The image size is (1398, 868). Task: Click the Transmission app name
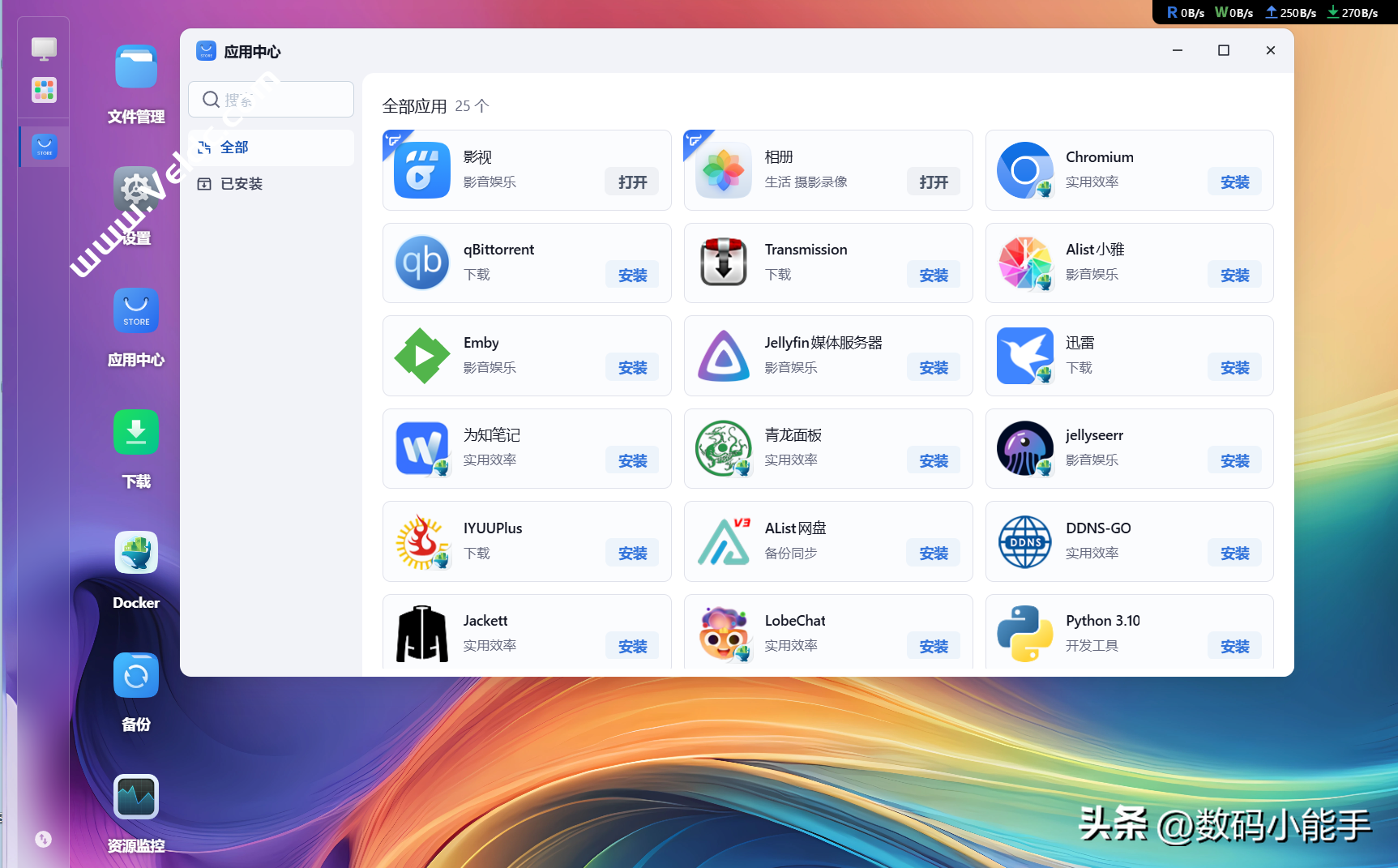806,250
